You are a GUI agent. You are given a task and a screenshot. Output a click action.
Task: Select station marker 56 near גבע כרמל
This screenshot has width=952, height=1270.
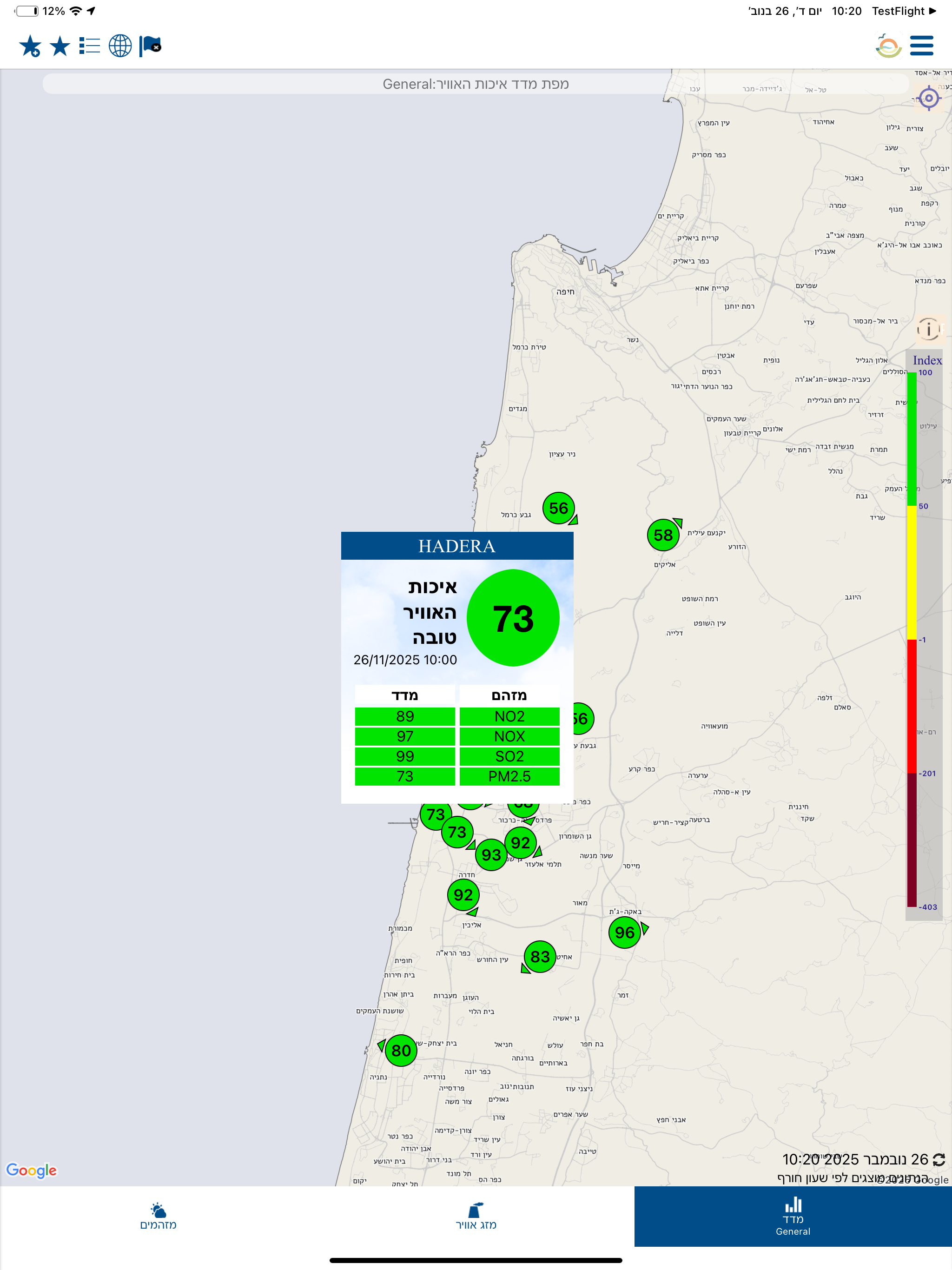pos(559,508)
